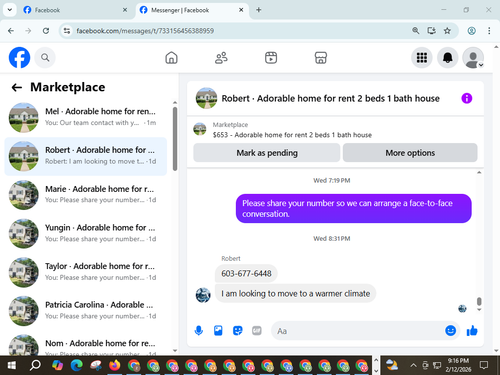
Task: Open the Facebook menu grid icon
Action: point(422,58)
